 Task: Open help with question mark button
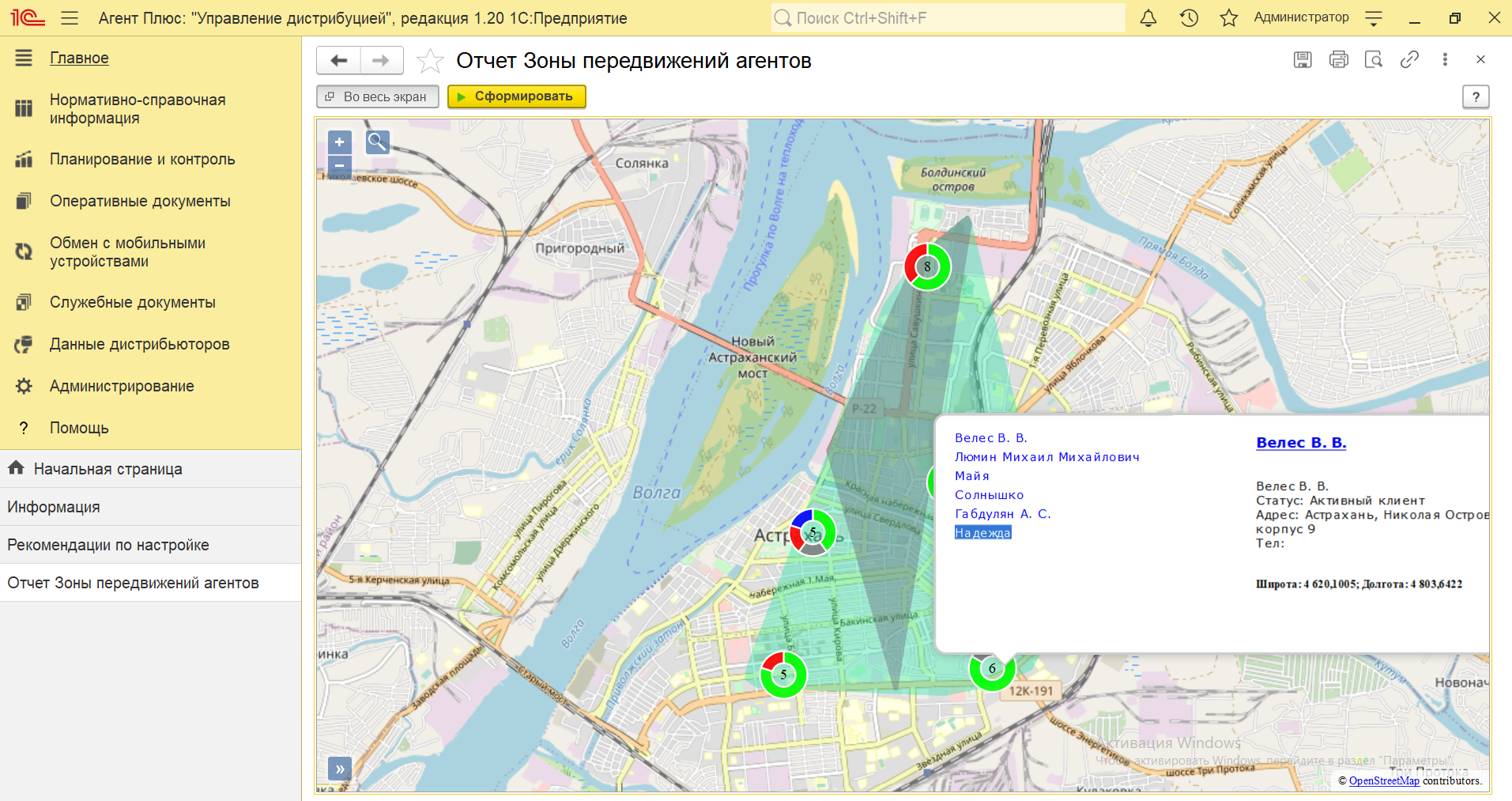click(x=1476, y=96)
